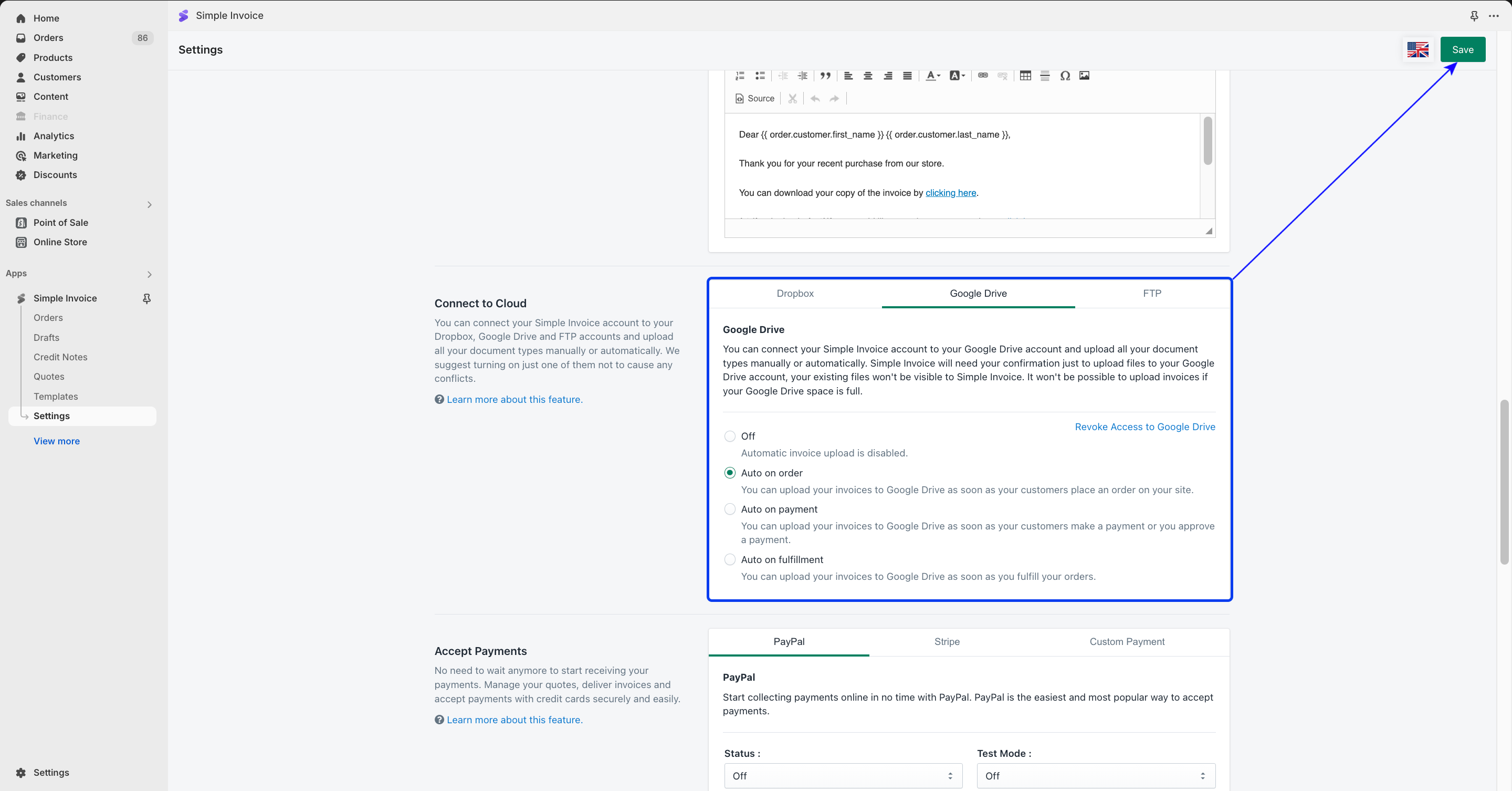Image resolution: width=1512 pixels, height=791 pixels.
Task: Select Auto on payment option
Action: click(x=730, y=509)
